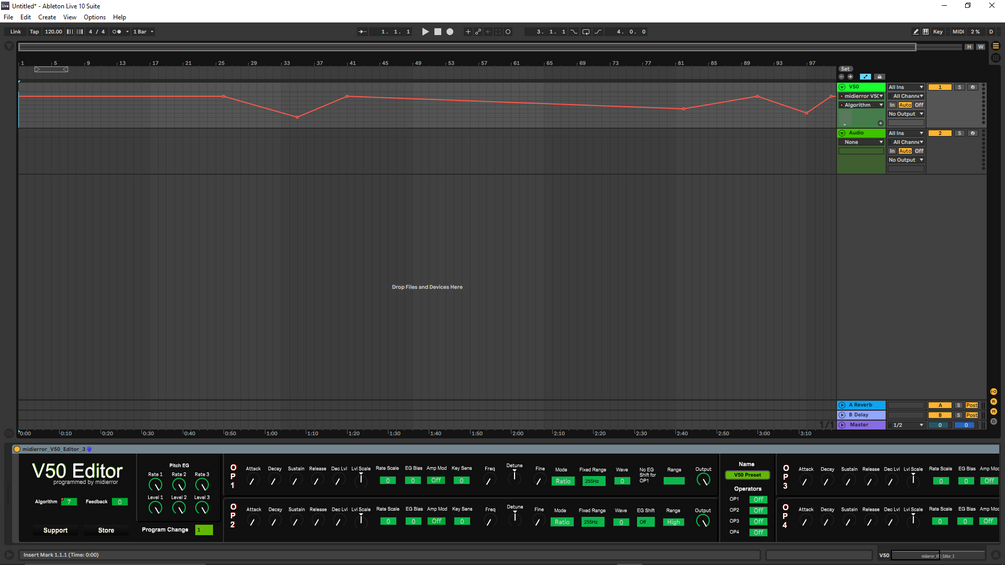This screenshot has height=565, width=1005.
Task: Click the Store button in V50 Editor
Action: click(x=106, y=530)
